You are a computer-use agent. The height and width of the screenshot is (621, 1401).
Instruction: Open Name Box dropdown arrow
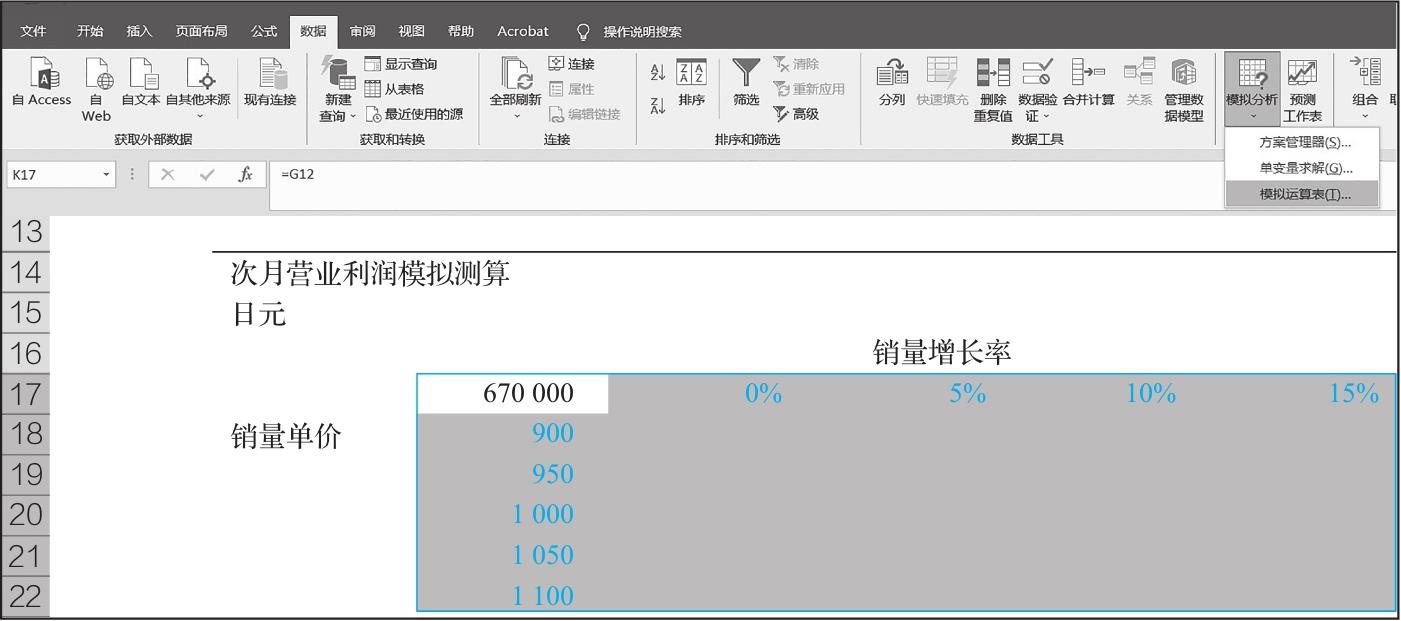(x=107, y=174)
